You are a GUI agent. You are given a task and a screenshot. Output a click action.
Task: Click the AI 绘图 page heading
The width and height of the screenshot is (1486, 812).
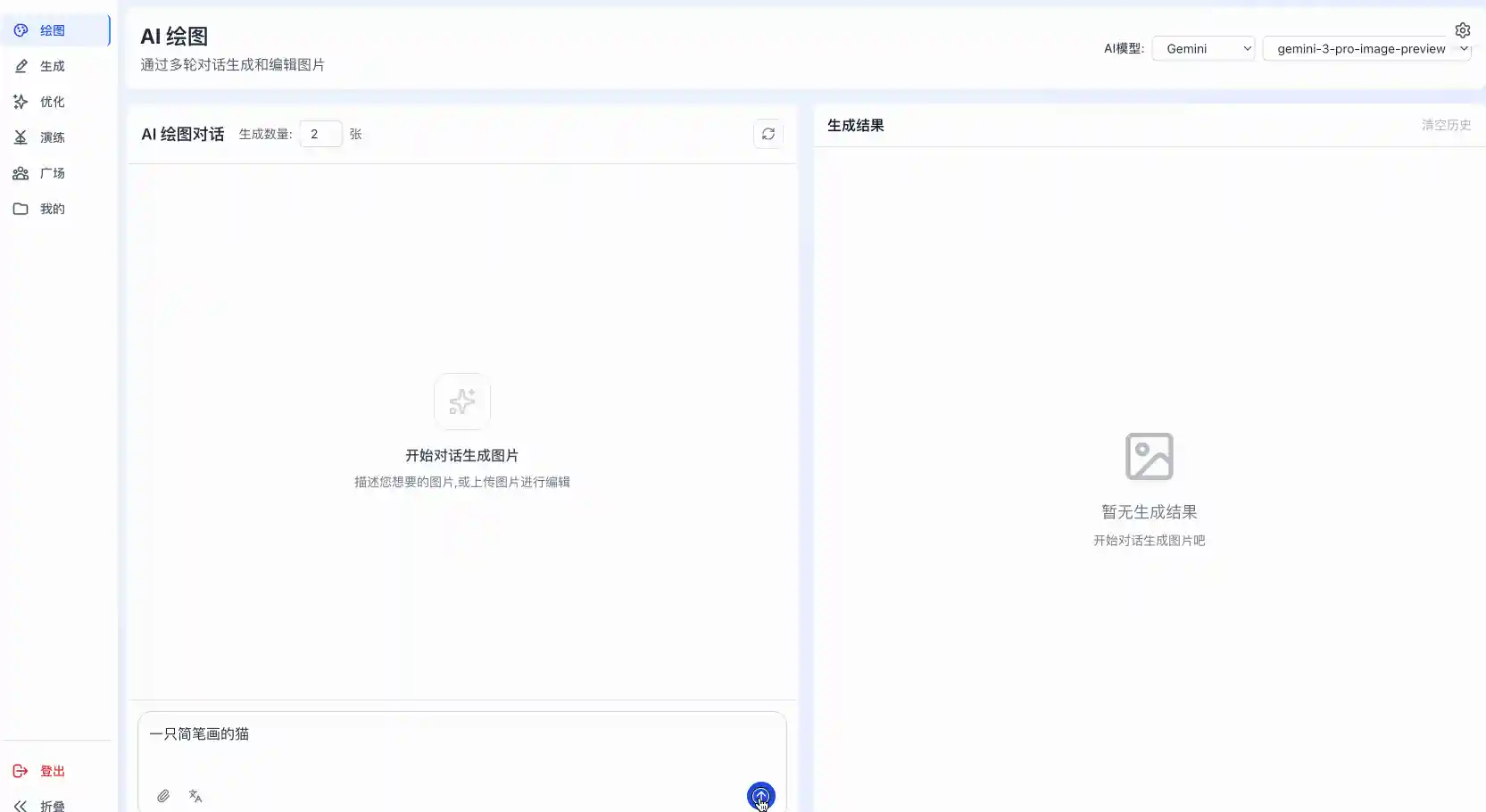point(174,36)
